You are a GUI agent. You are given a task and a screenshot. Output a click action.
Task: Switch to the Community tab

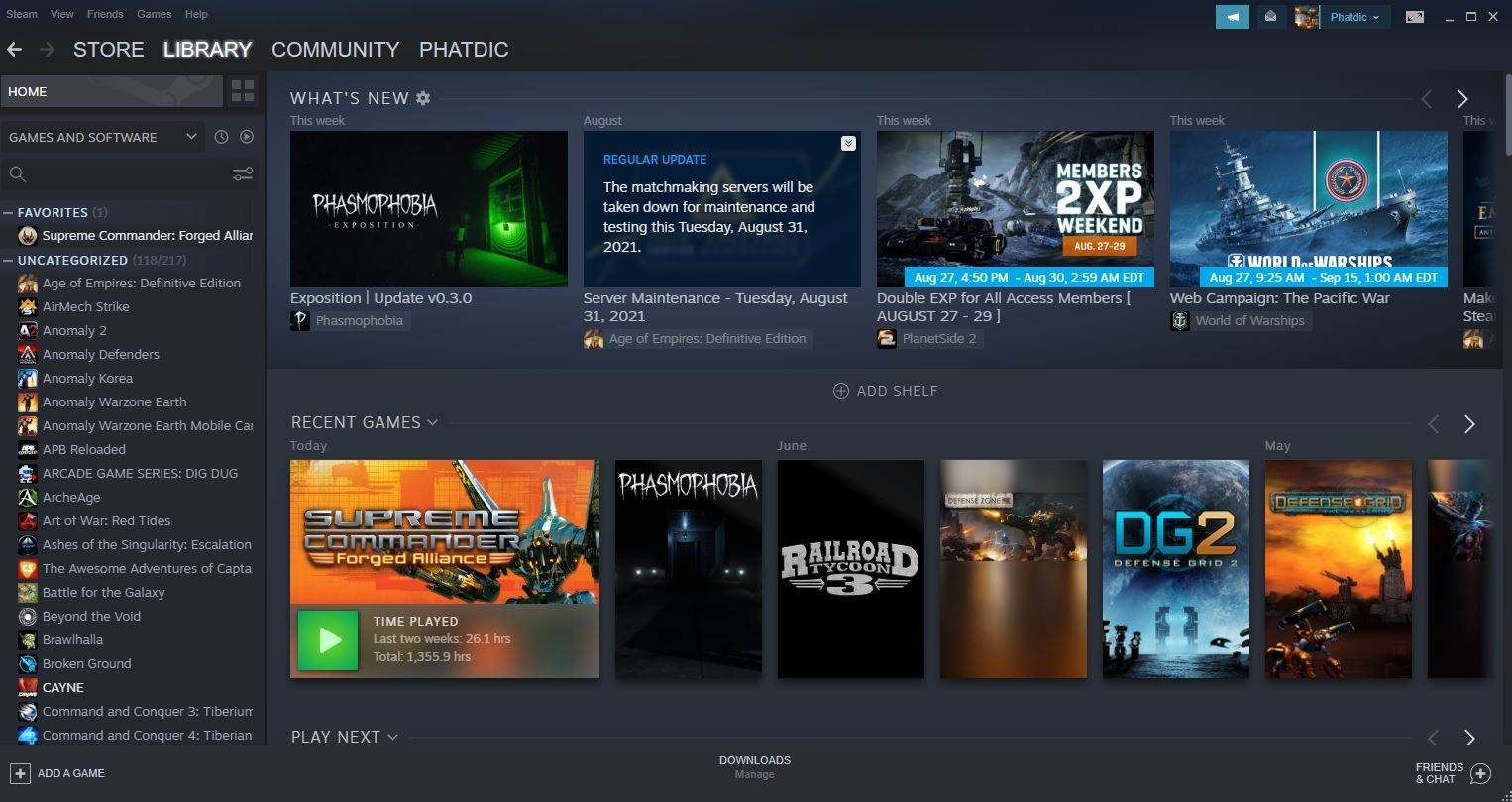pyautogui.click(x=336, y=49)
